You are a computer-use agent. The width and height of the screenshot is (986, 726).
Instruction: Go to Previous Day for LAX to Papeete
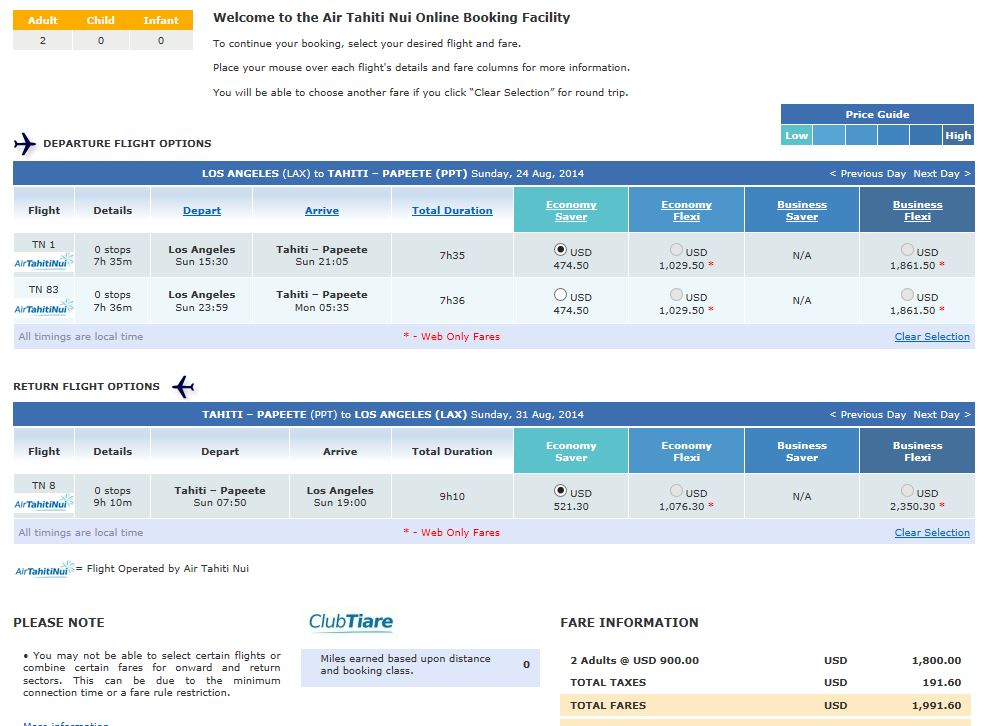click(868, 173)
